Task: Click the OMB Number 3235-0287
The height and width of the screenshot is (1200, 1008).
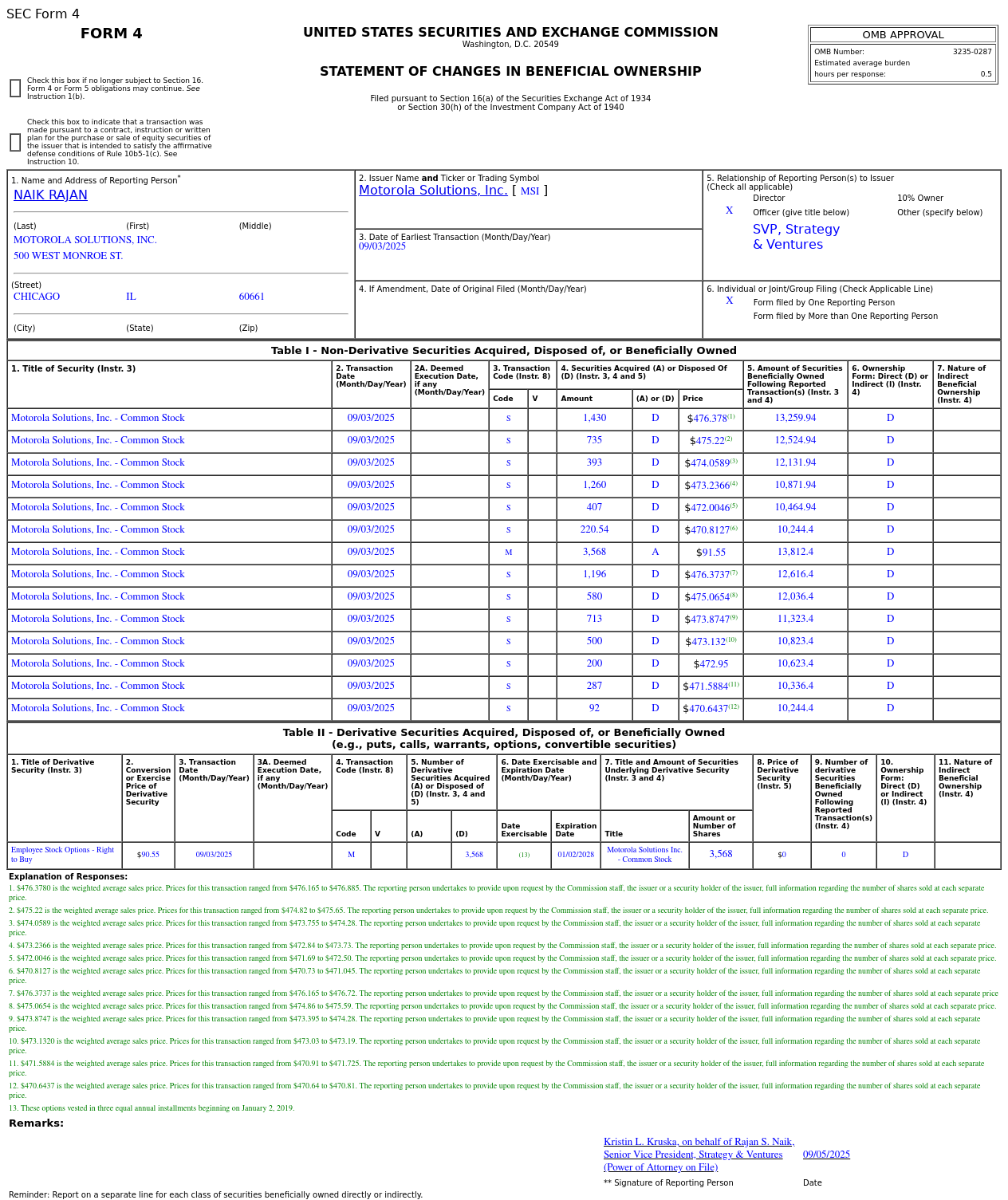Action: click(972, 52)
